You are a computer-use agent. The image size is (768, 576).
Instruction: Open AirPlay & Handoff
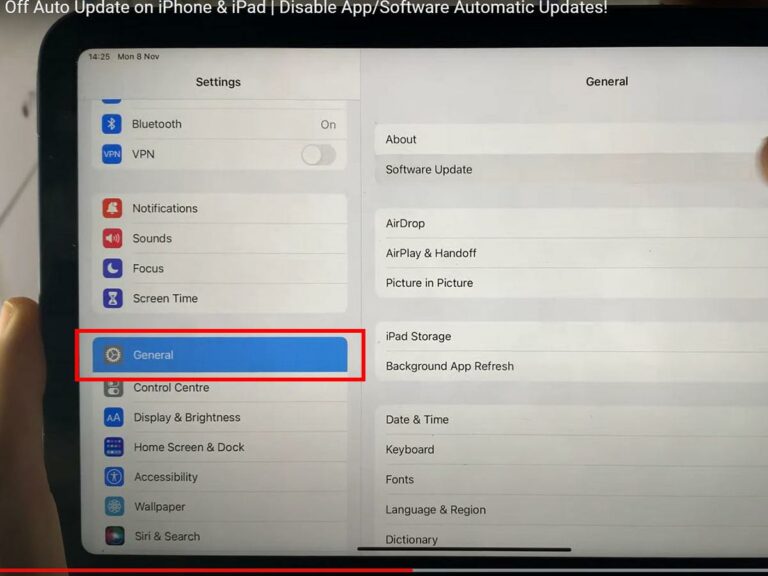(571, 253)
